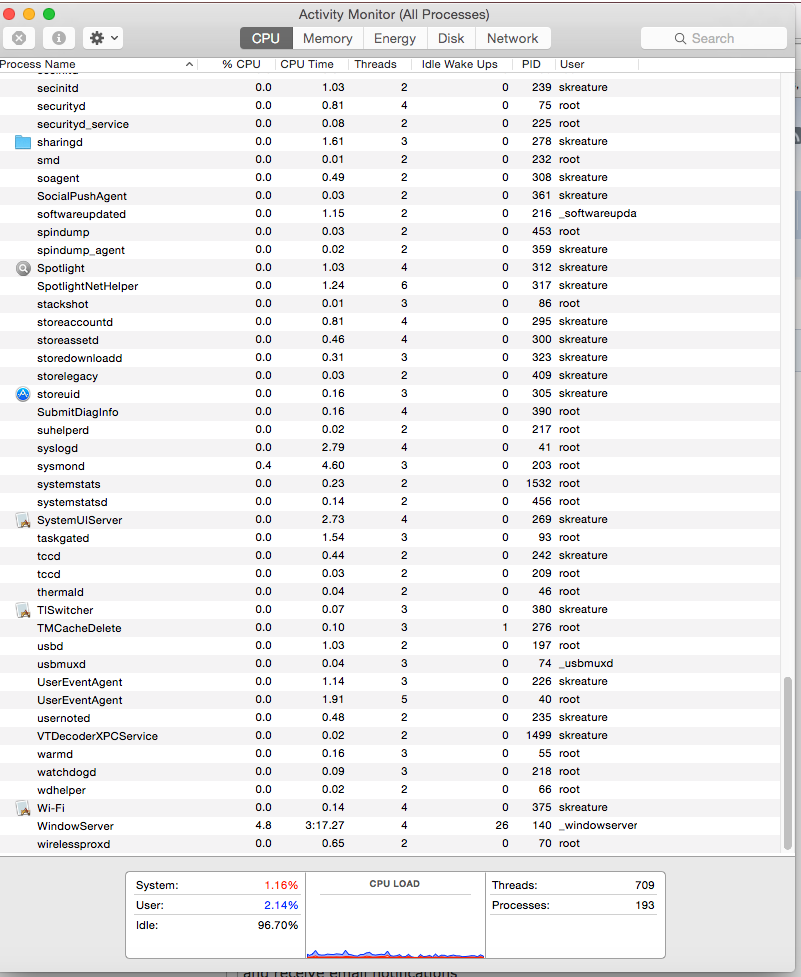The width and height of the screenshot is (801, 977).
Task: Click the Wi-Fi process icon
Action: click(23, 808)
